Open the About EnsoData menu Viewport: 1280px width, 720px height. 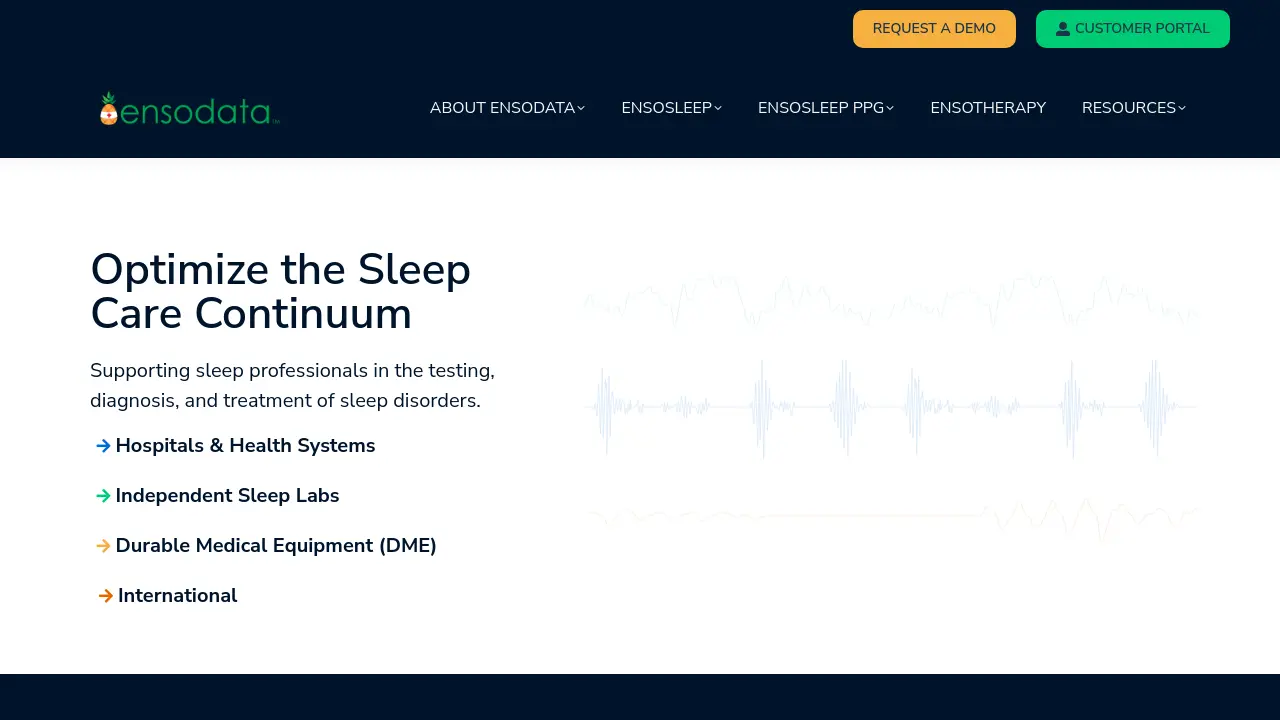click(507, 108)
